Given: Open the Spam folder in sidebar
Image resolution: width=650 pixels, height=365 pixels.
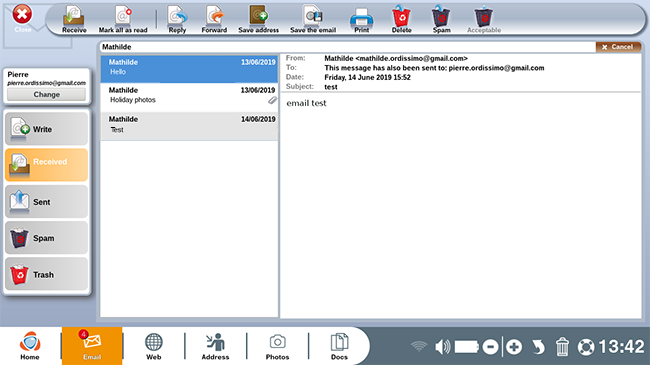Looking at the screenshot, I should coord(46,238).
